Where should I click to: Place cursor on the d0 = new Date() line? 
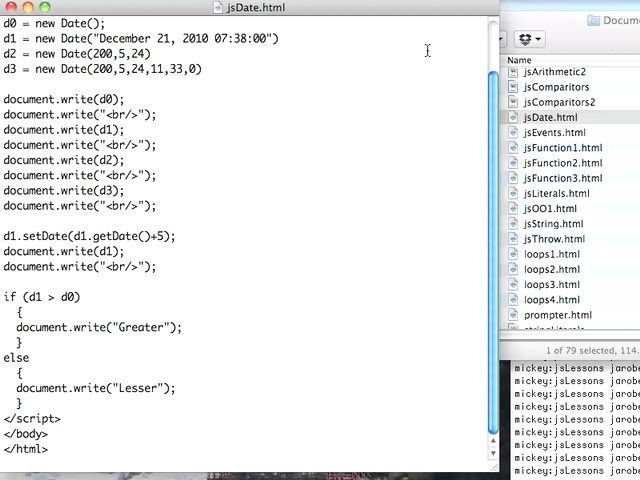(54, 23)
